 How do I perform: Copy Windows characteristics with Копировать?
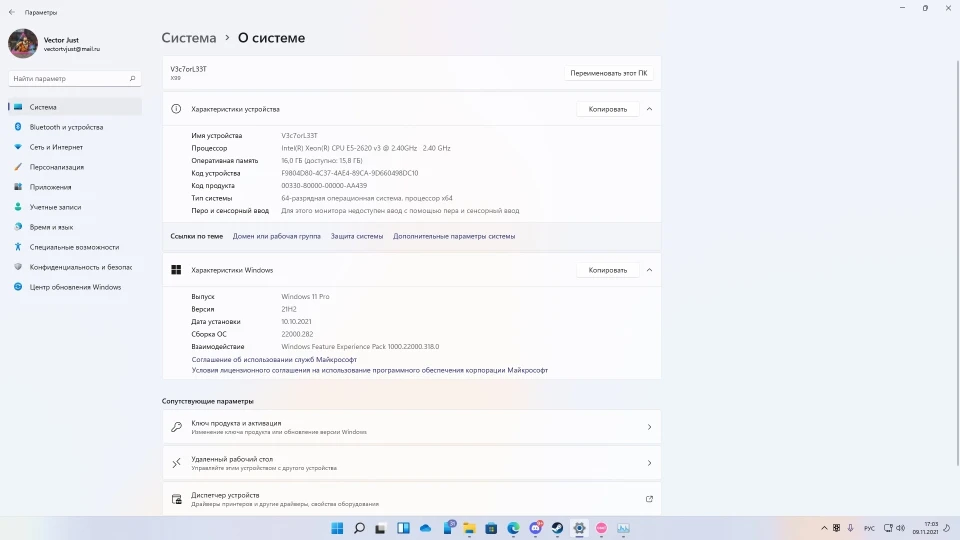click(x=608, y=270)
